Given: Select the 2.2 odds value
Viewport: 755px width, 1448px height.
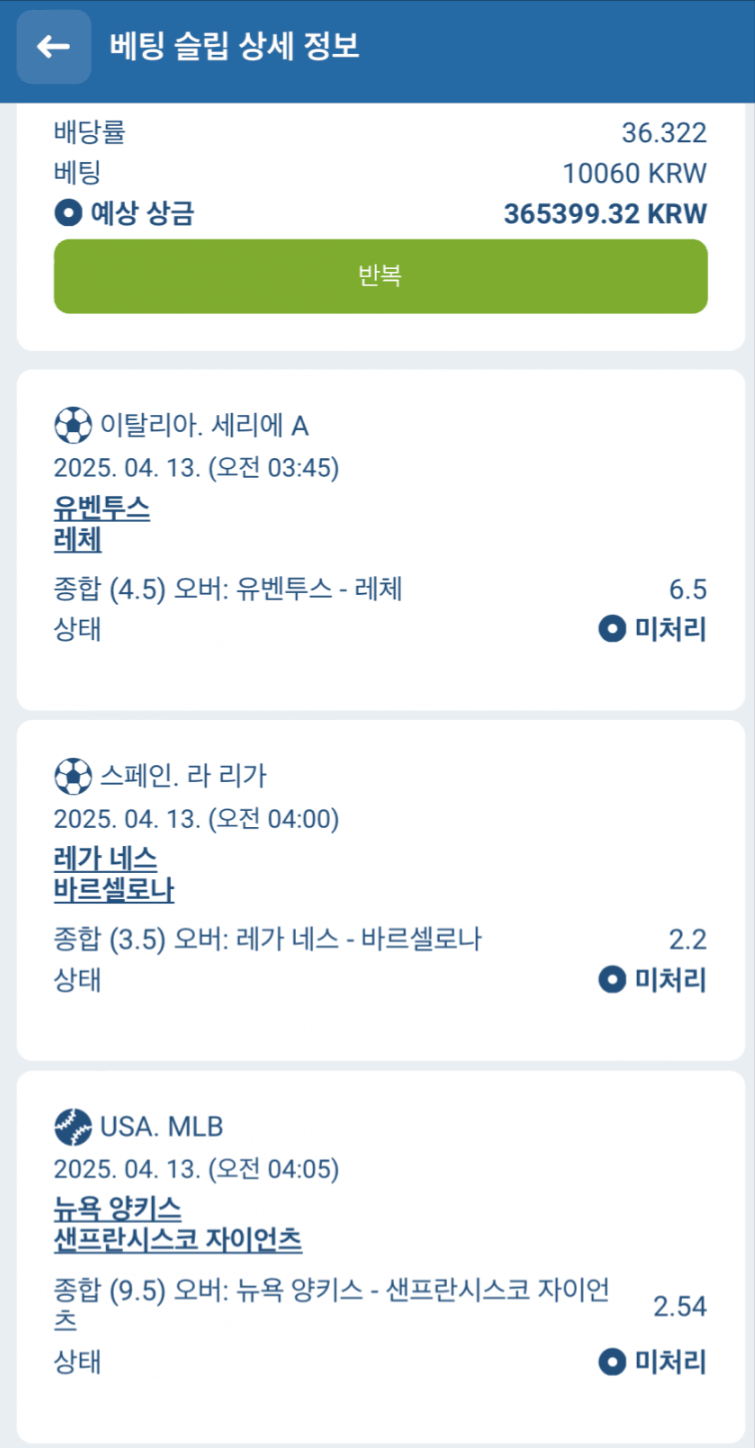Looking at the screenshot, I should click(x=688, y=939).
